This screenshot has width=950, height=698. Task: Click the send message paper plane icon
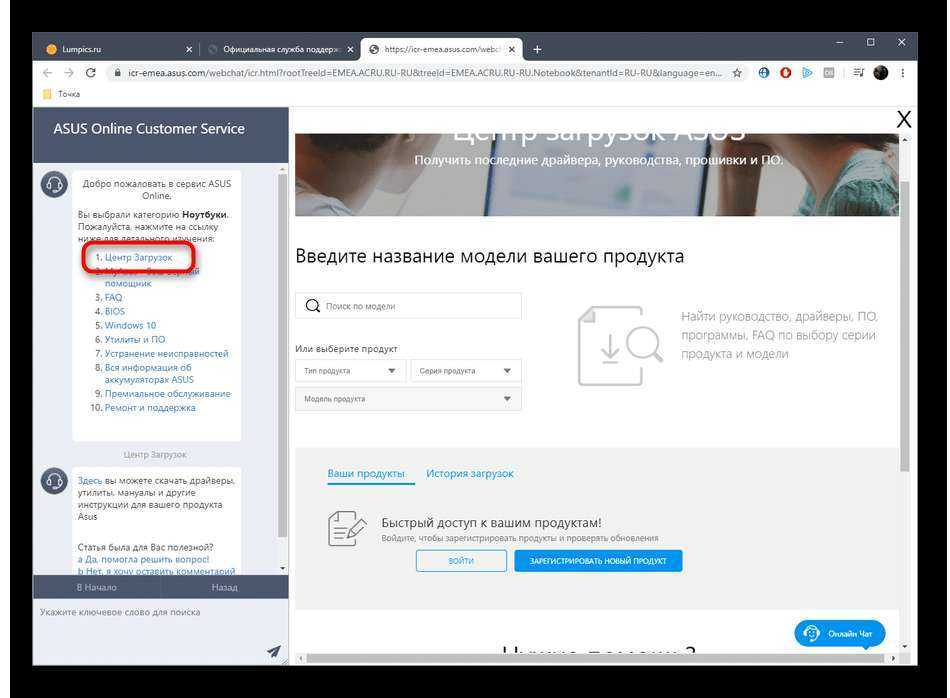tap(273, 651)
